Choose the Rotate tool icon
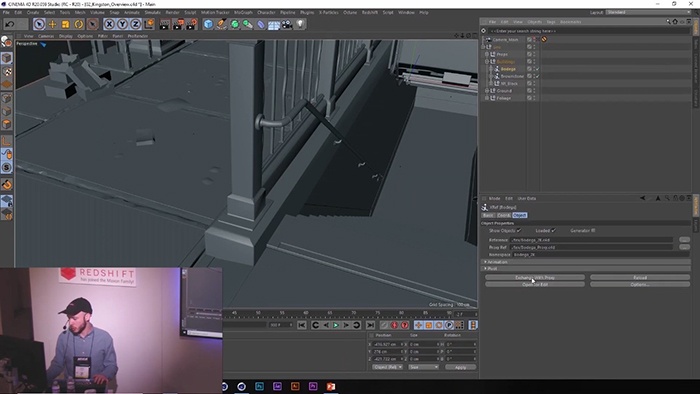Screen dimensions: 700x394 pos(79,24)
